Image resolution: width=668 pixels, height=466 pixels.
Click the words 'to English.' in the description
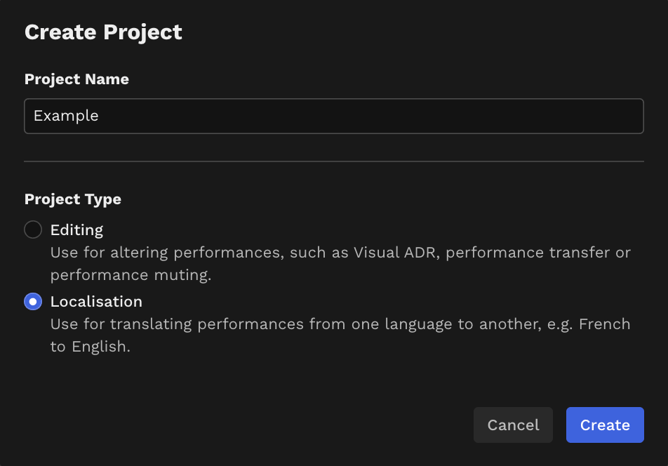point(90,347)
